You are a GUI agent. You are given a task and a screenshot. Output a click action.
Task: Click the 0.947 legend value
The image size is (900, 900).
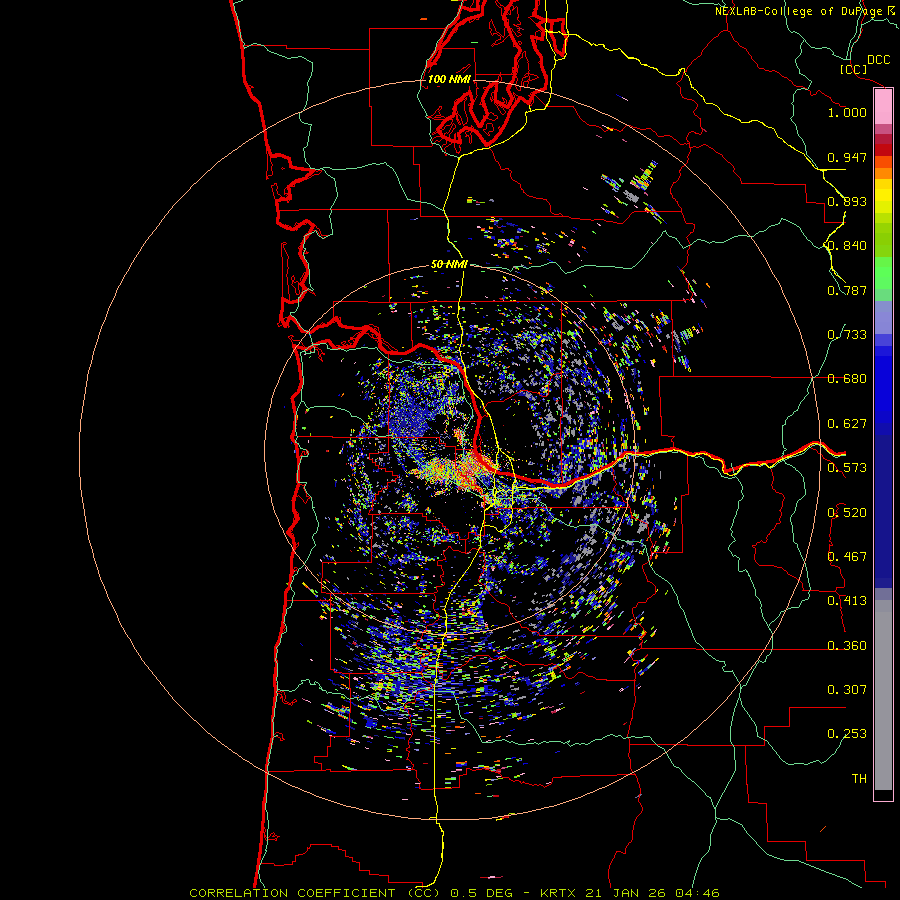[x=847, y=157]
